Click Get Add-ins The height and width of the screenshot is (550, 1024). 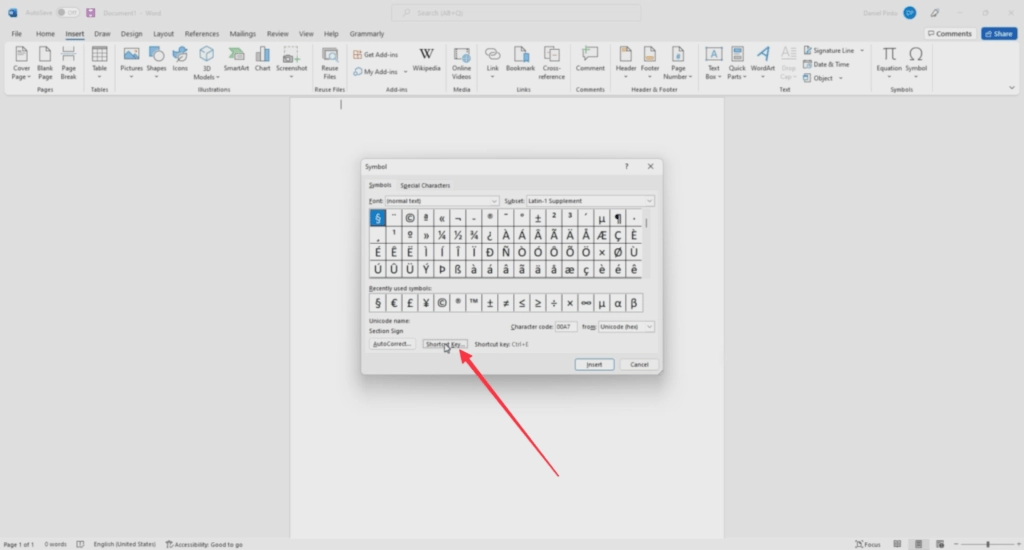(x=376, y=54)
